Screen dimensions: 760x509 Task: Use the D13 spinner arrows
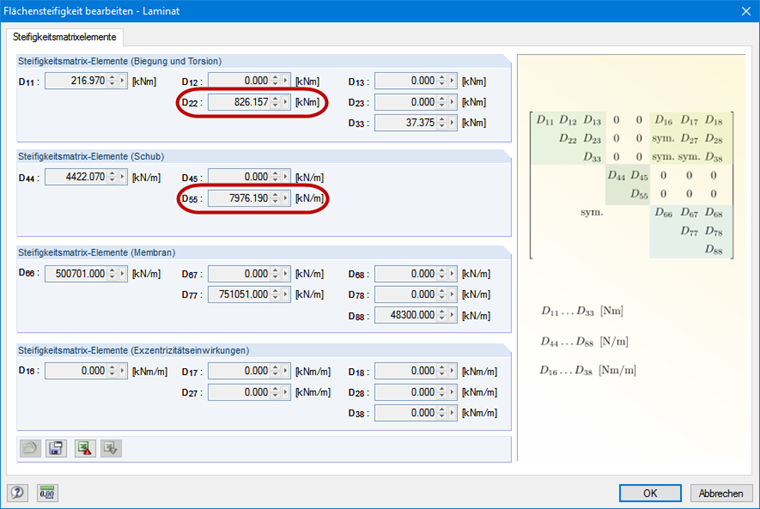click(x=442, y=81)
